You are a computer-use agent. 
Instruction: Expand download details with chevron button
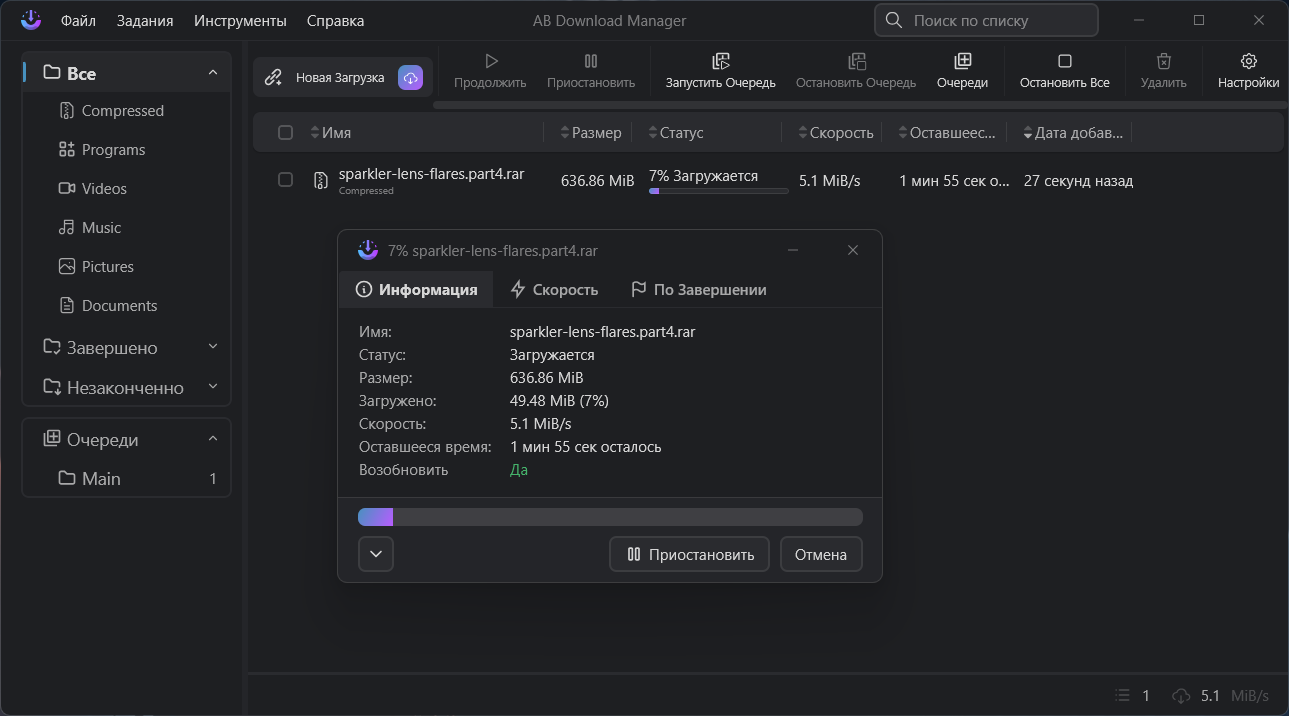point(375,554)
